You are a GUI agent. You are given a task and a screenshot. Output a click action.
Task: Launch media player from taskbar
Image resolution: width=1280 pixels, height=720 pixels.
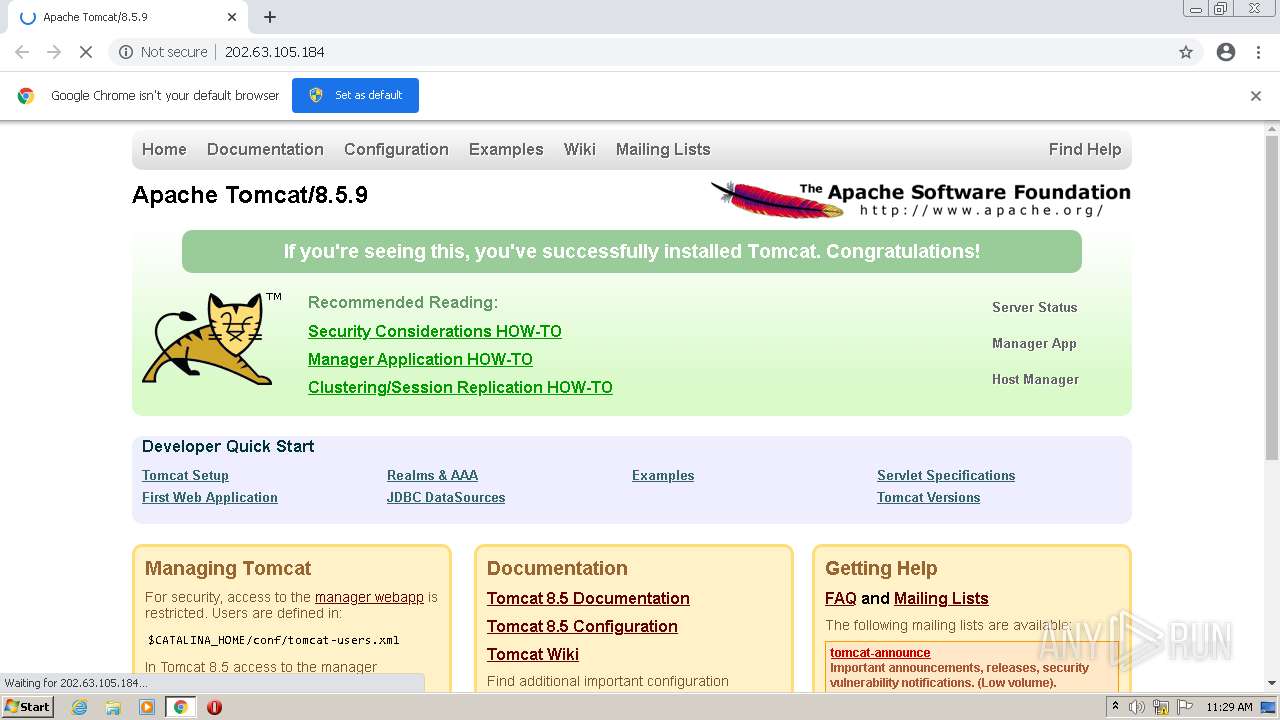tap(147, 707)
